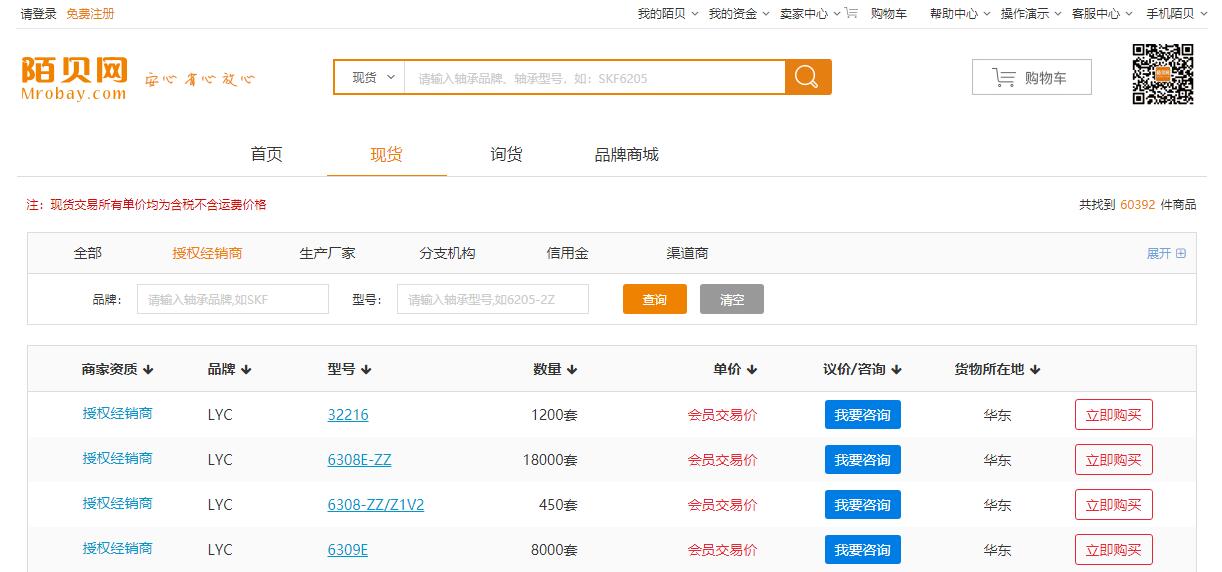Expand filters with 展开 link
1222x572 pixels.
(x=1165, y=254)
